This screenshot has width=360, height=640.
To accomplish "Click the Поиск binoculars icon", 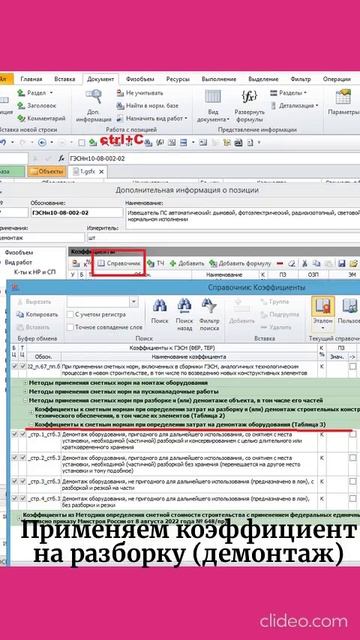I will click(159, 306).
